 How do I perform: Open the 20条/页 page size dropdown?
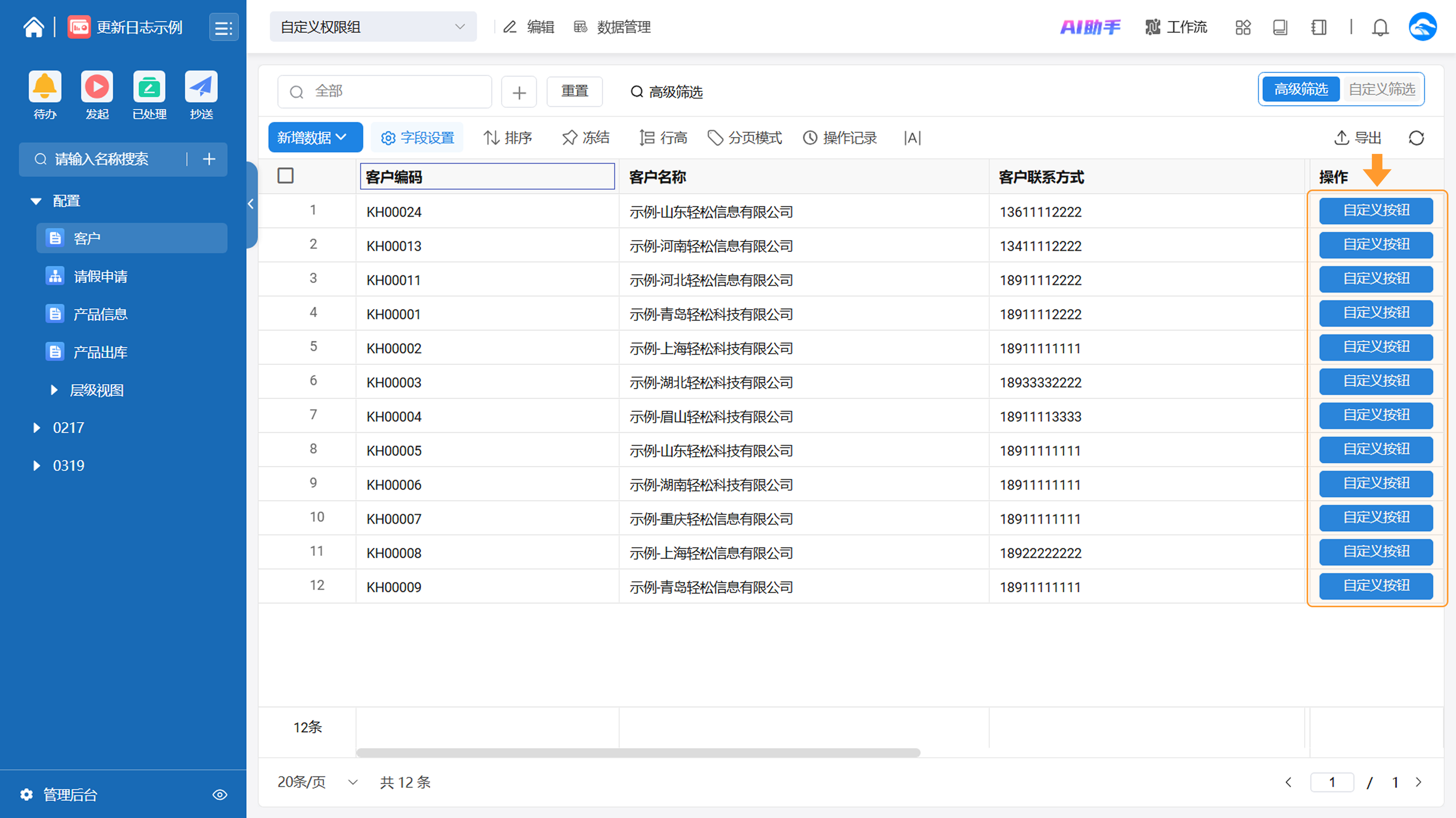[318, 782]
